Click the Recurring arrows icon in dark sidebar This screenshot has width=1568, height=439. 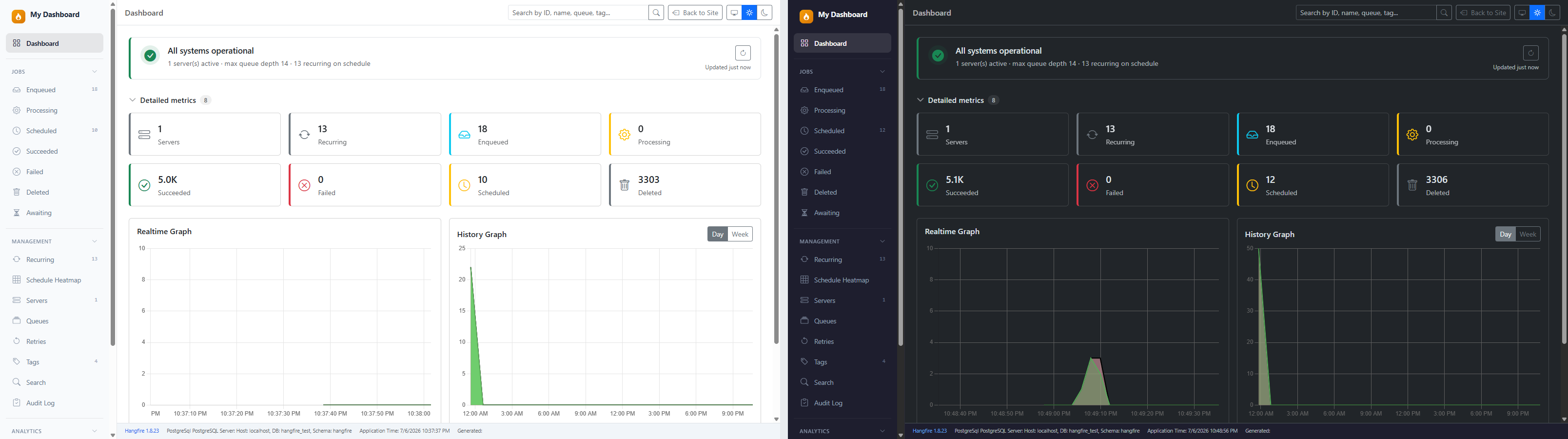click(x=804, y=259)
